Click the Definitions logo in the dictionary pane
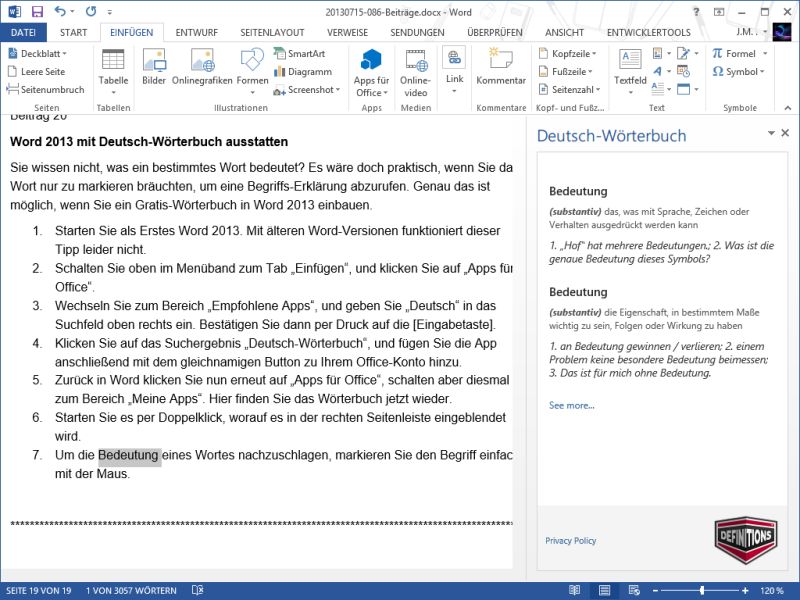Viewport: 800px width, 600px height. (x=746, y=539)
